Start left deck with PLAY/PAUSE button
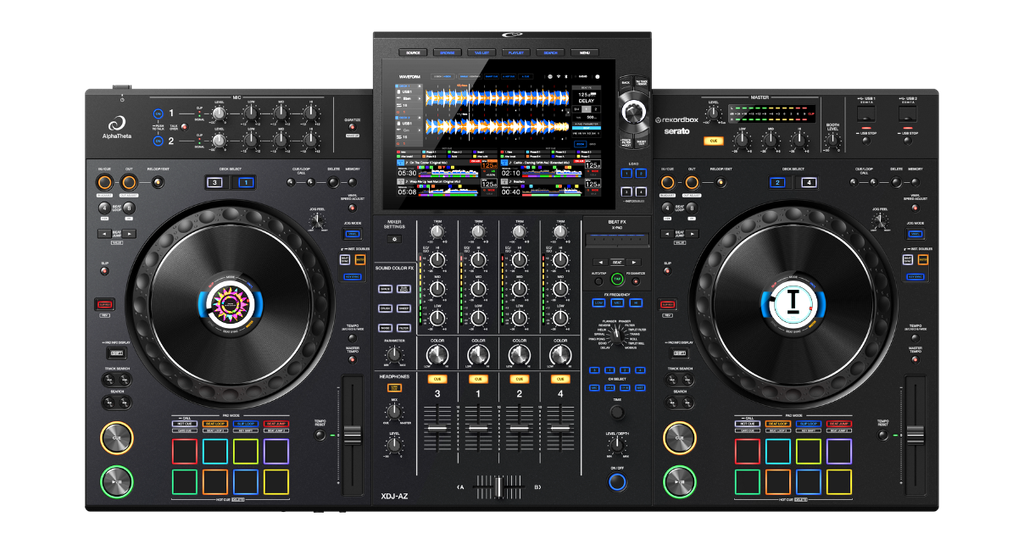Viewport: 1024px width, 544px height. pos(116,481)
